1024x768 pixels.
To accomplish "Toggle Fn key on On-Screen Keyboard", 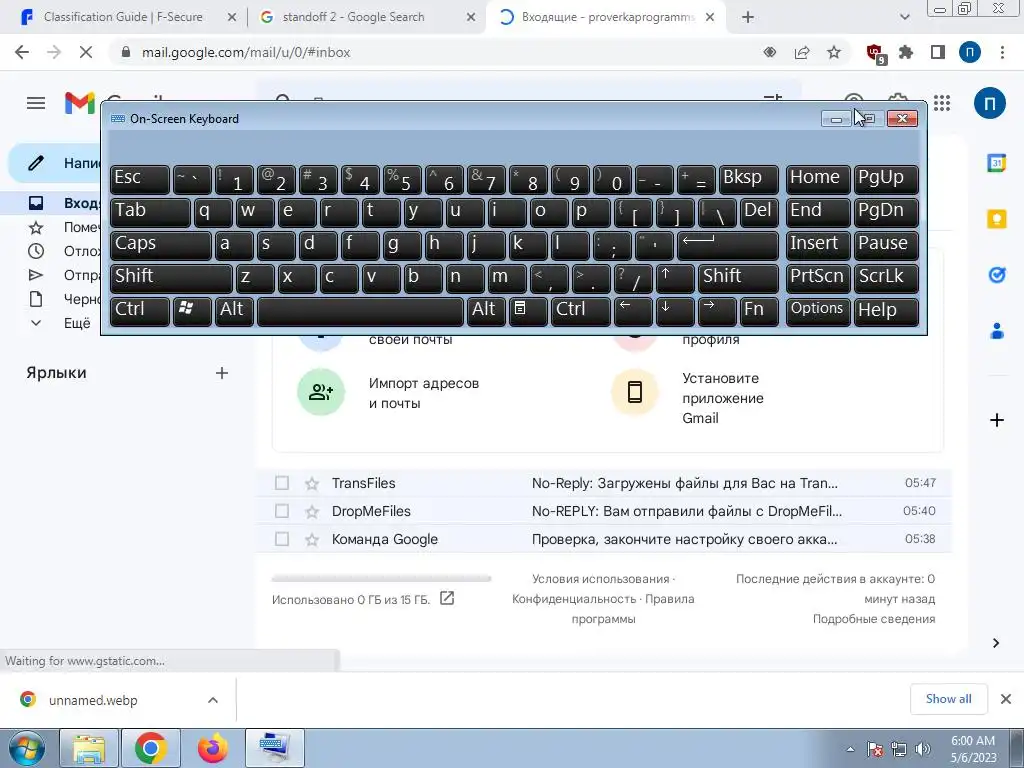I will [x=759, y=311].
